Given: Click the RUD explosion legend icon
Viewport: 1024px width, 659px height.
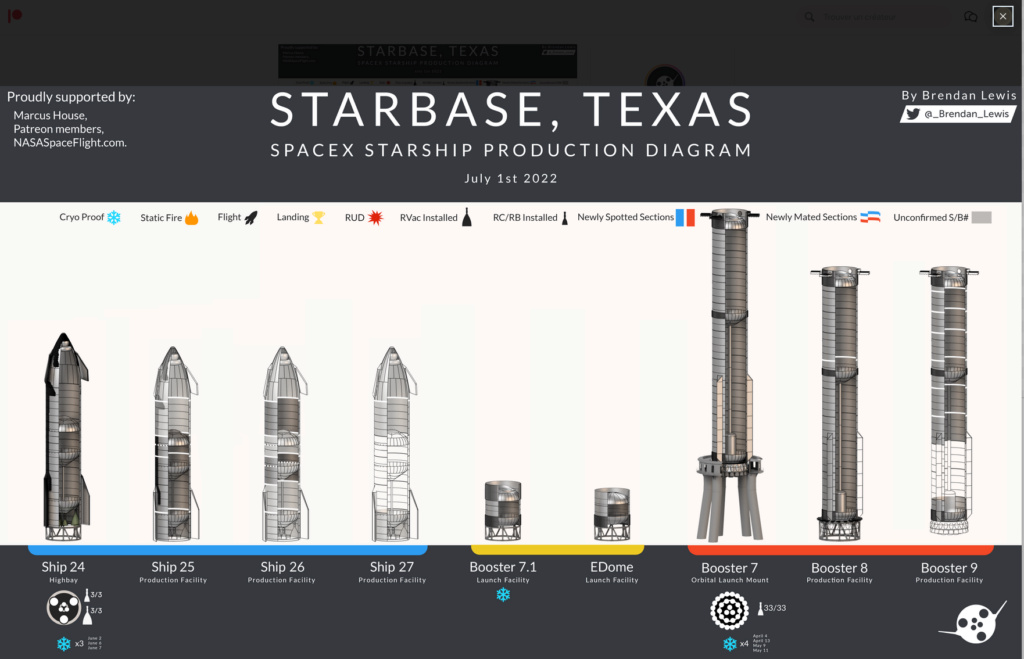Looking at the screenshot, I should [x=376, y=217].
